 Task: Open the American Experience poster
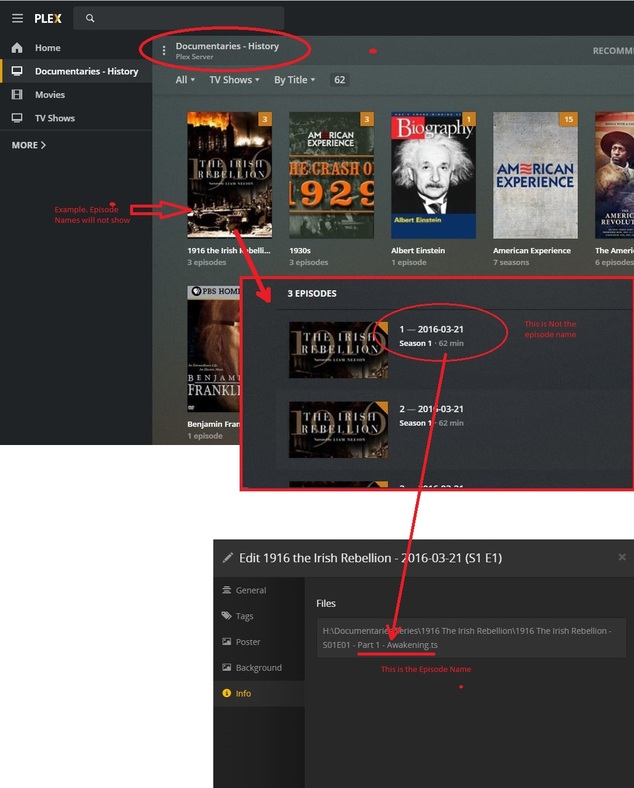(536, 175)
